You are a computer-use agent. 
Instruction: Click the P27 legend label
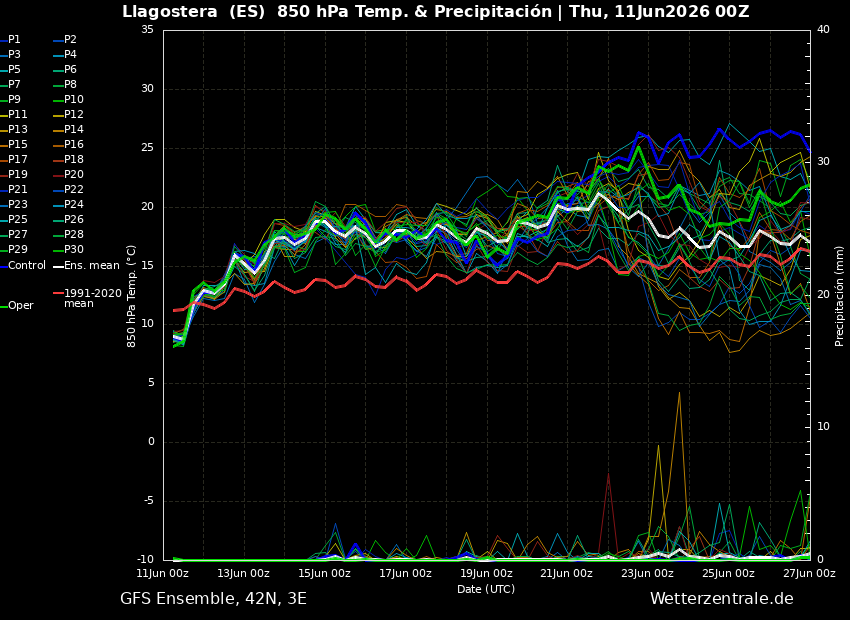click(17, 235)
